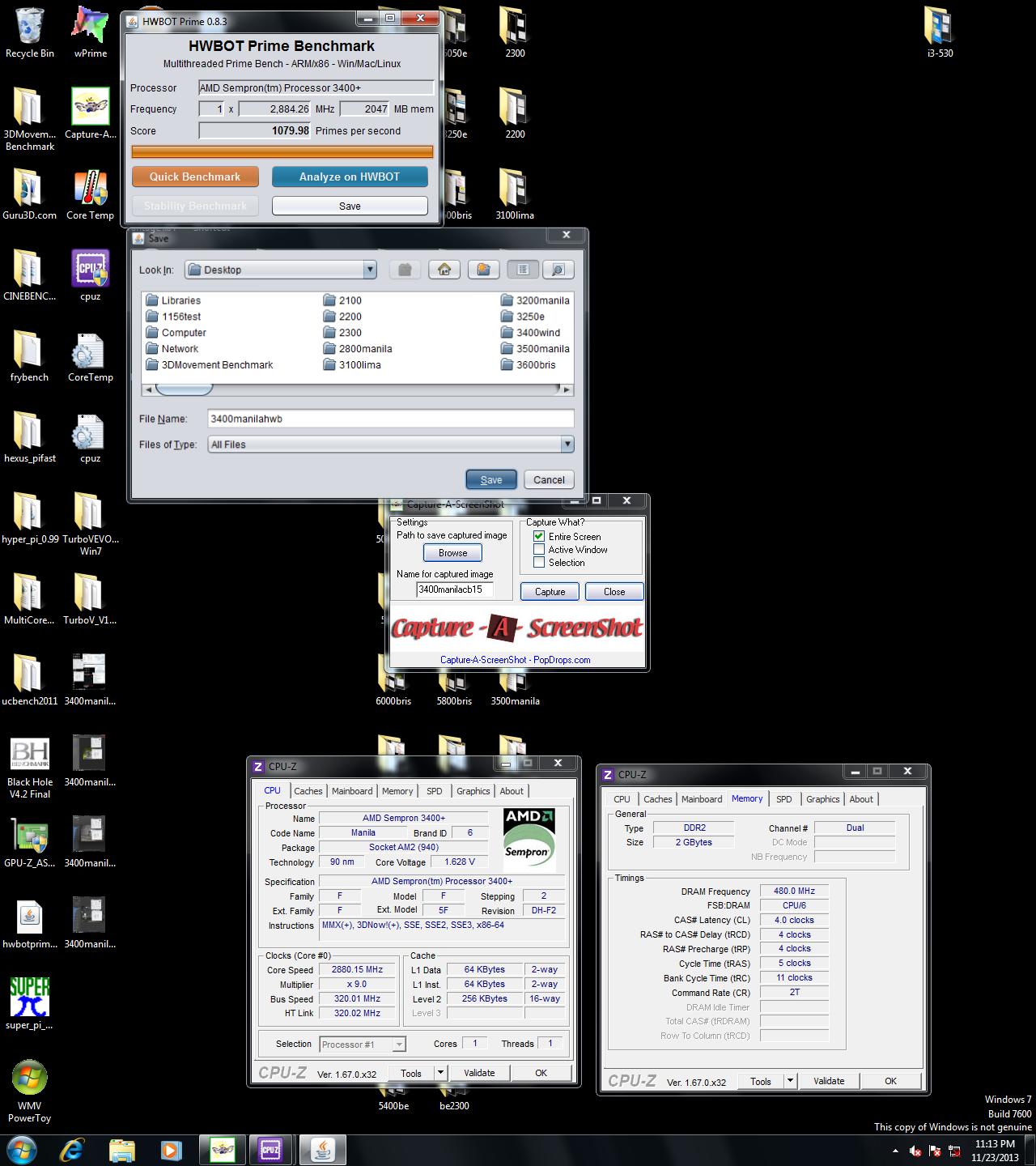Select the i3-530 desktop folder
This screenshot has width=1036, height=1166.
click(x=940, y=32)
